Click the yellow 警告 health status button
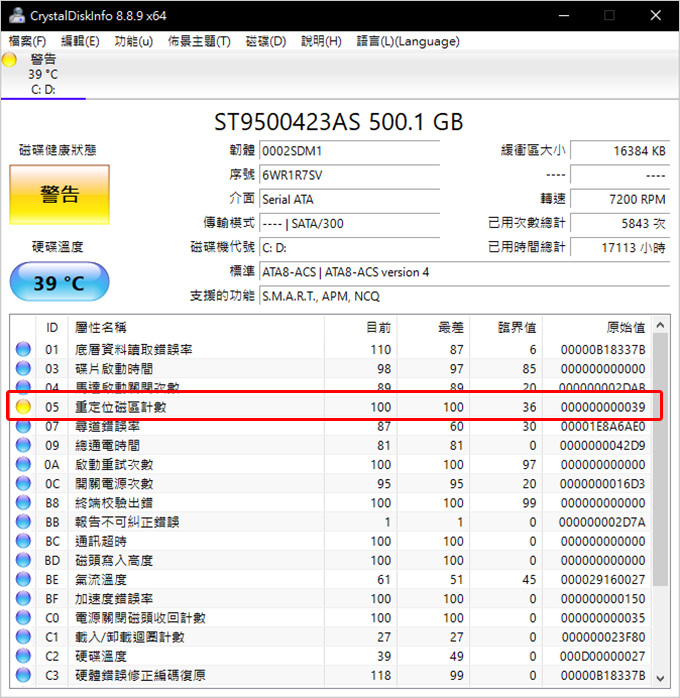The width and height of the screenshot is (680, 698). pyautogui.click(x=60, y=195)
